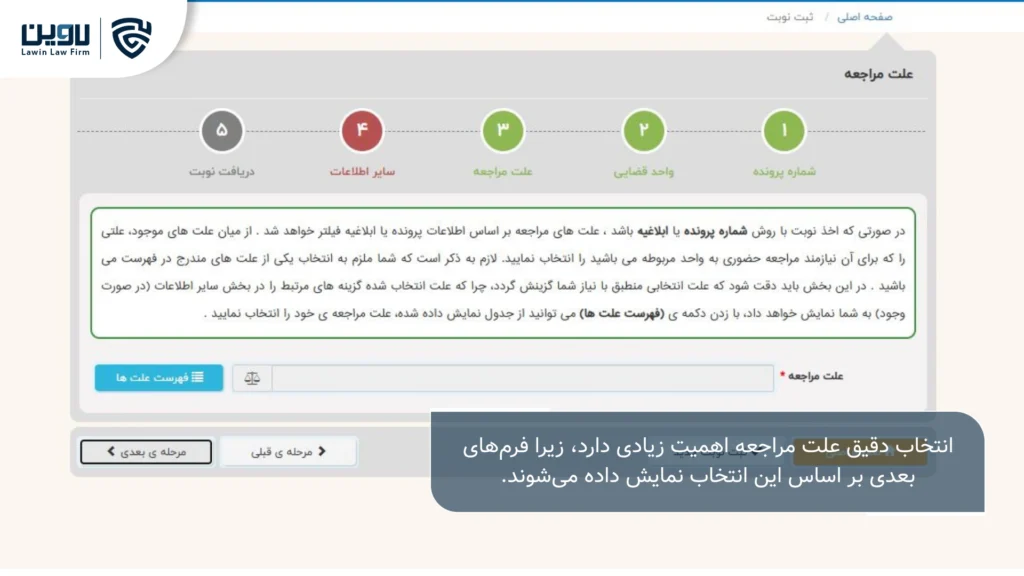Open step 2 واحد قضایی circle

[643, 131]
